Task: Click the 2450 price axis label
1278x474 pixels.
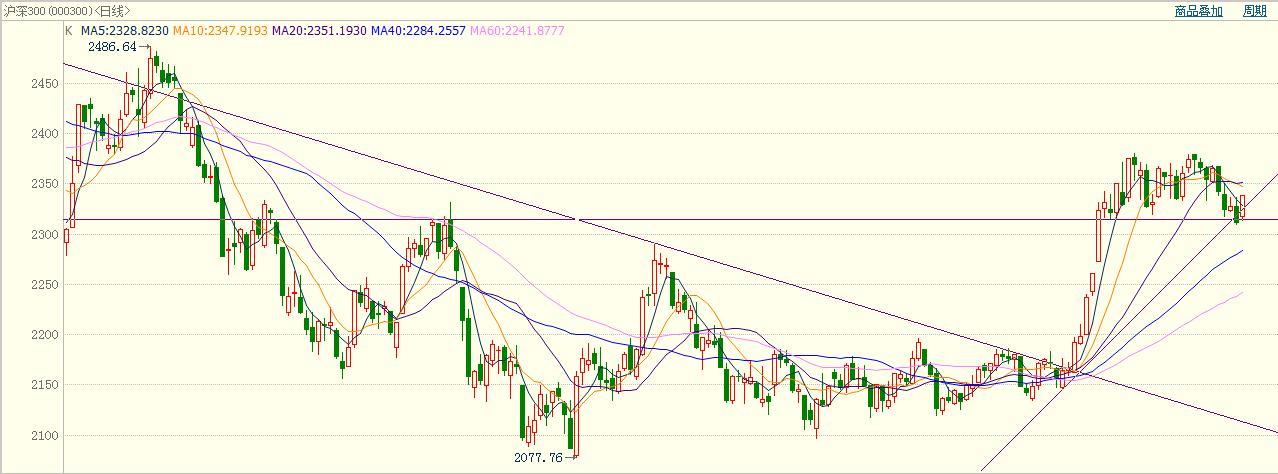Action: click(x=44, y=84)
